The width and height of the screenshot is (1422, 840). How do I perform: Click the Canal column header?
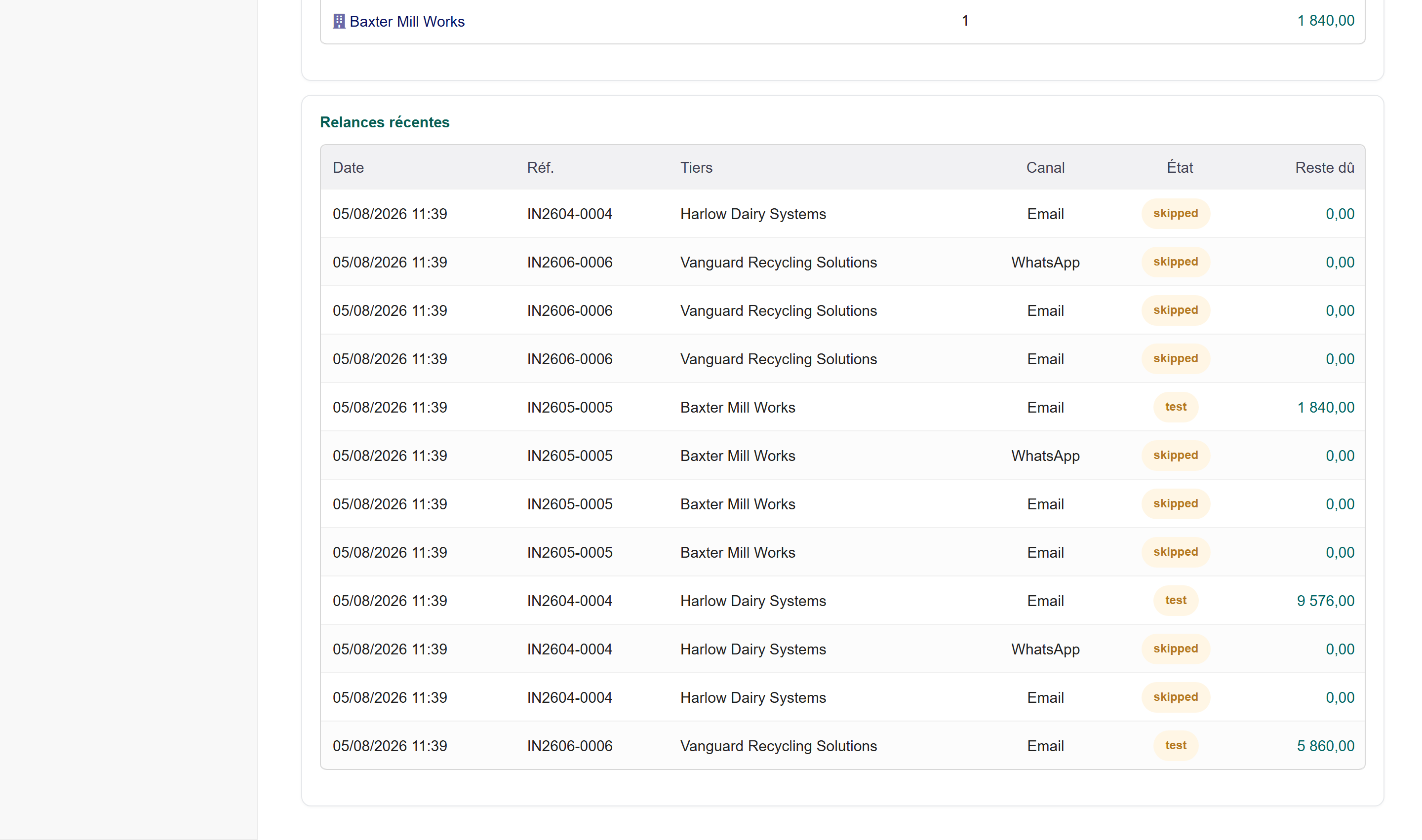1045,167
